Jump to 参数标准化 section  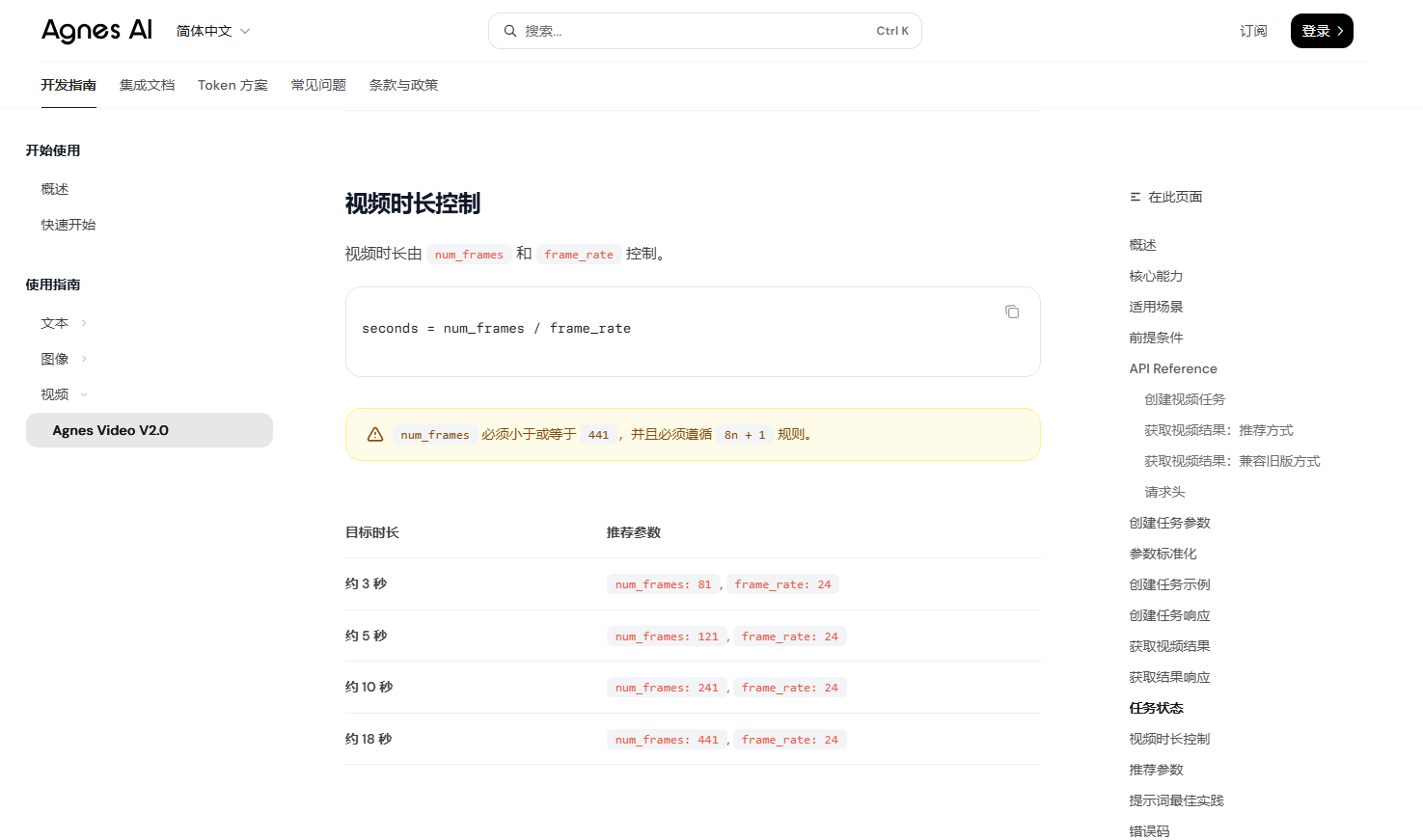point(1163,554)
